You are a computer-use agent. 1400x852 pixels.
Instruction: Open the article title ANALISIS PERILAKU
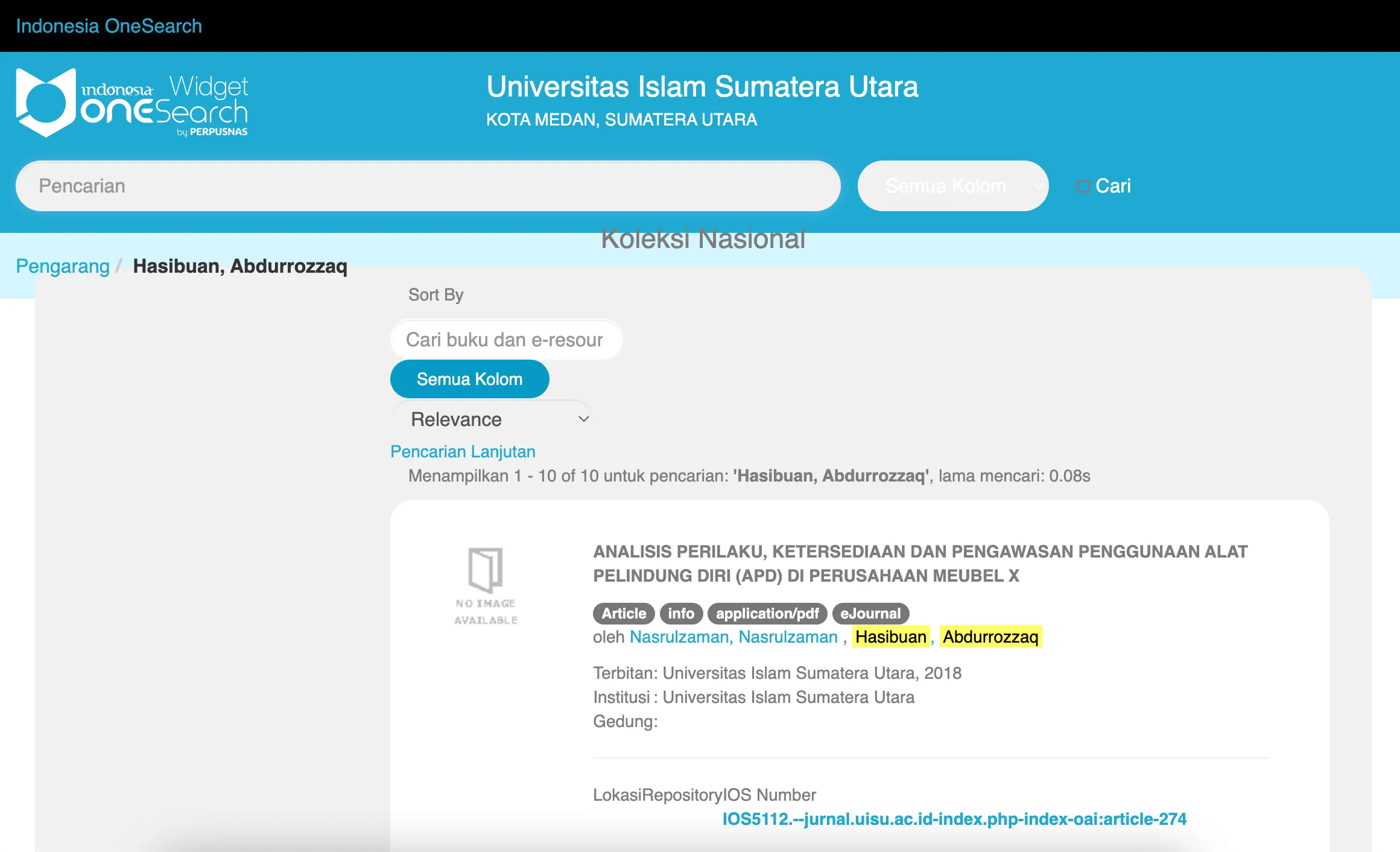920,563
